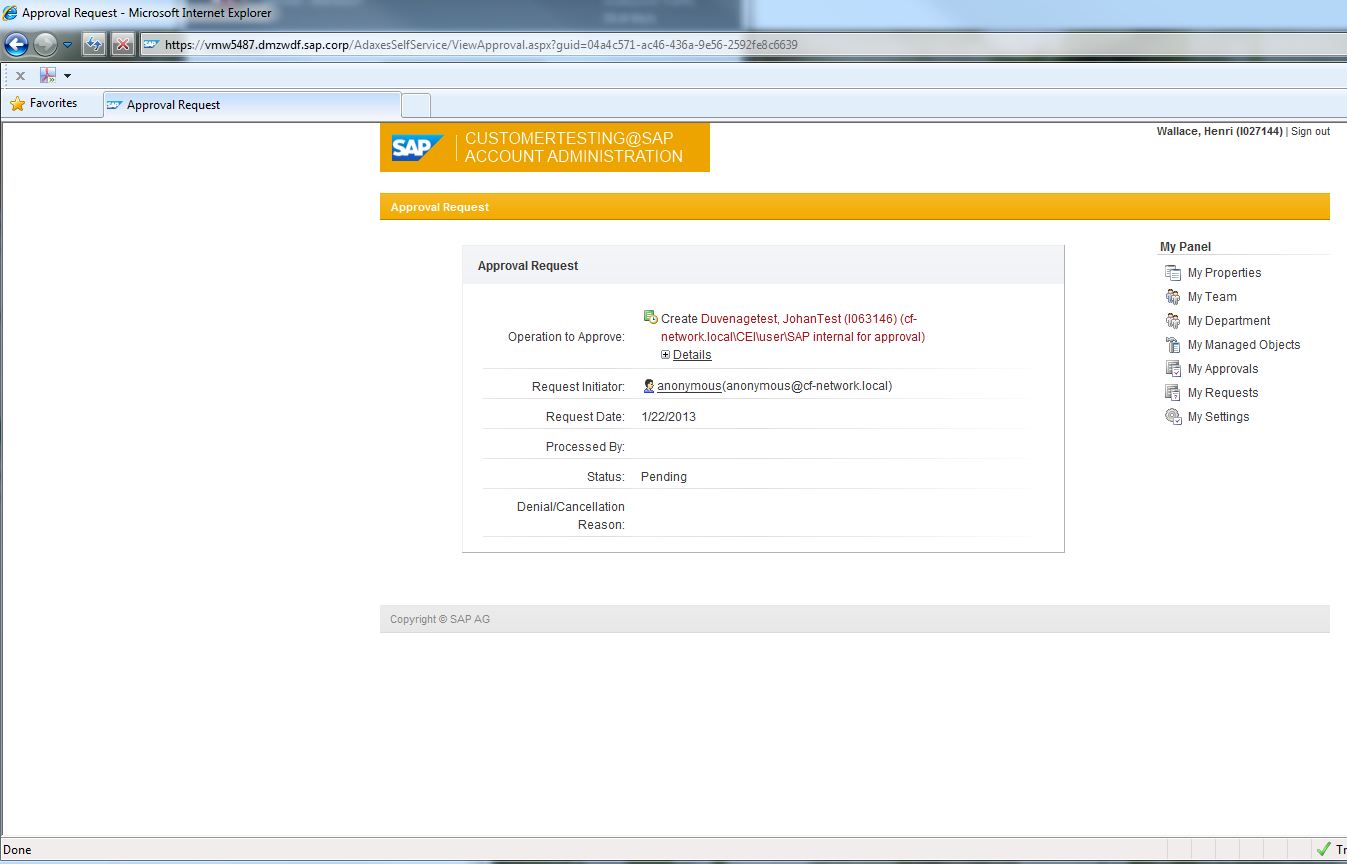Image resolution: width=1347 pixels, height=864 pixels.
Task: Open a new blank tab
Action: click(416, 105)
